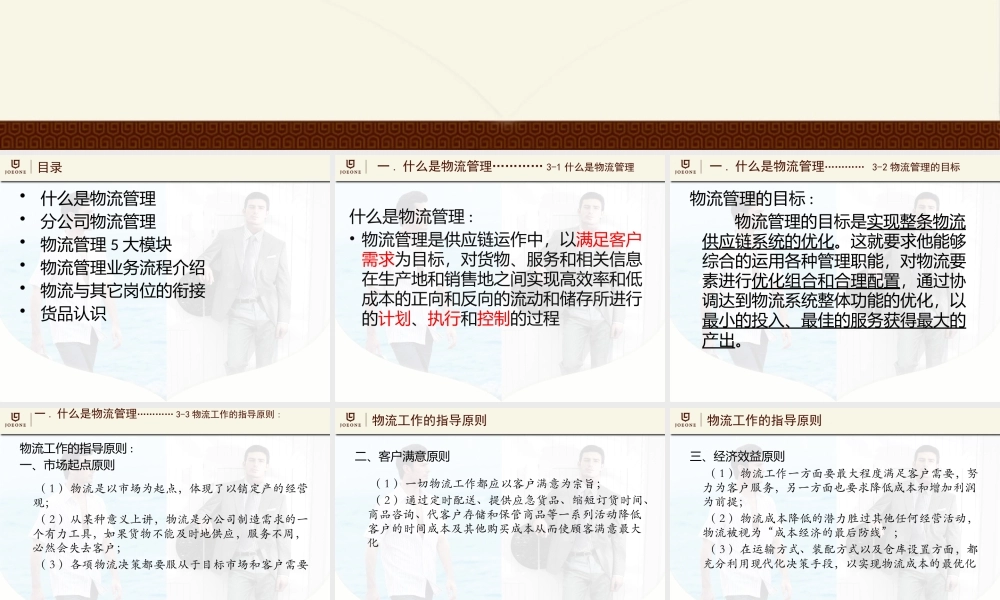The image size is (1000, 600).
Task: Click the header label '3-2 物流管理的目标'
Action: coord(916,168)
